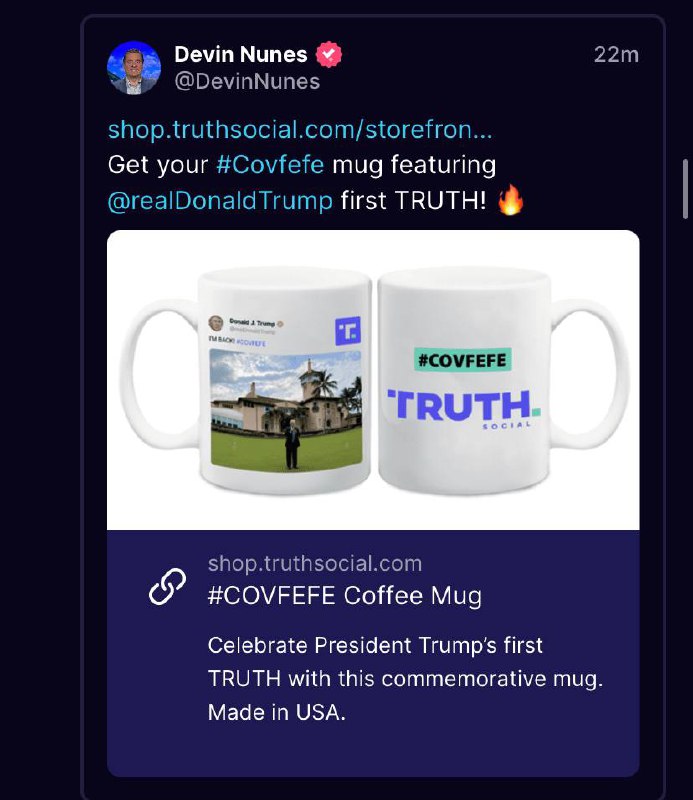
Task: Click the red verified badge next to Devin Nunes
Action: pos(329,54)
